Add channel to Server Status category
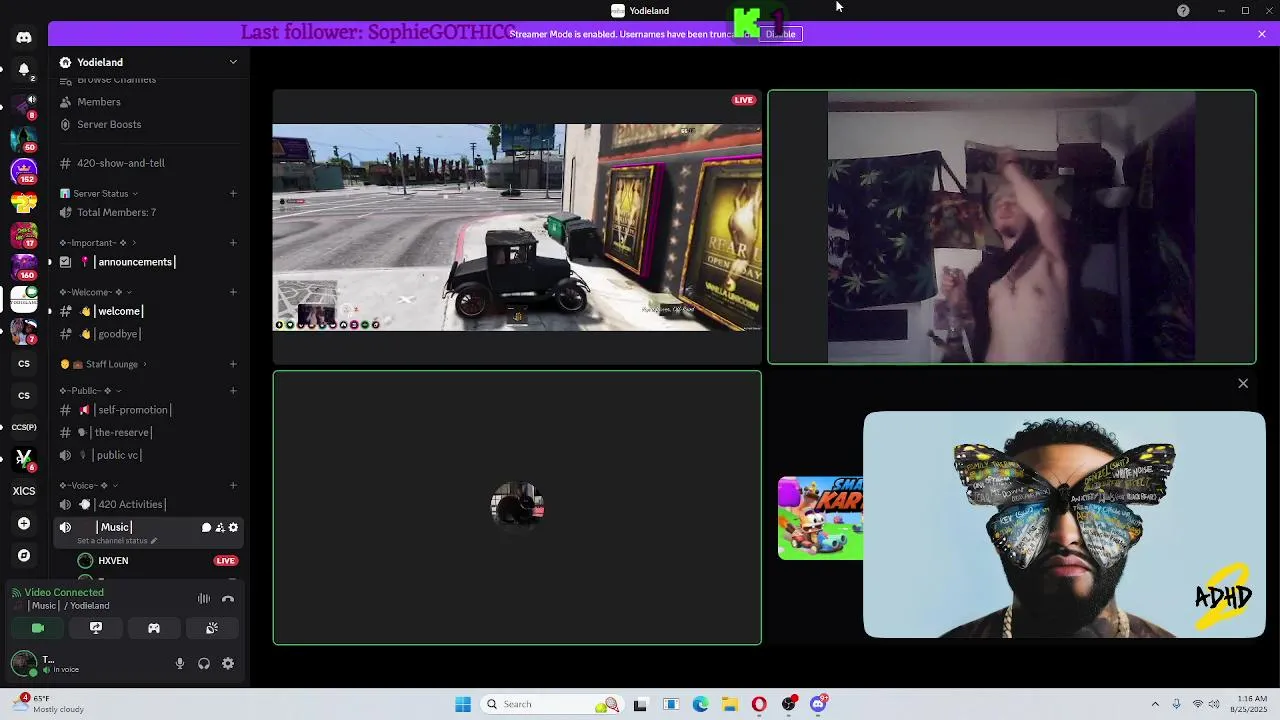This screenshot has width=1280, height=720. click(x=233, y=193)
